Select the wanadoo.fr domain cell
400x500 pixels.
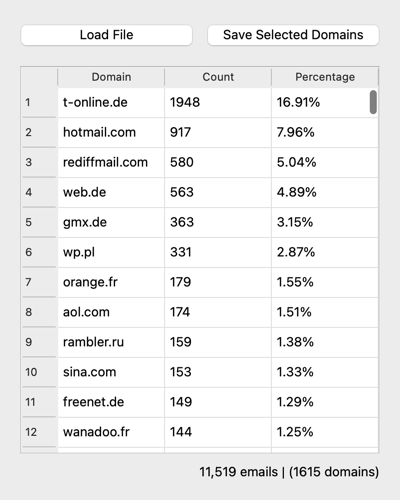tap(111, 432)
